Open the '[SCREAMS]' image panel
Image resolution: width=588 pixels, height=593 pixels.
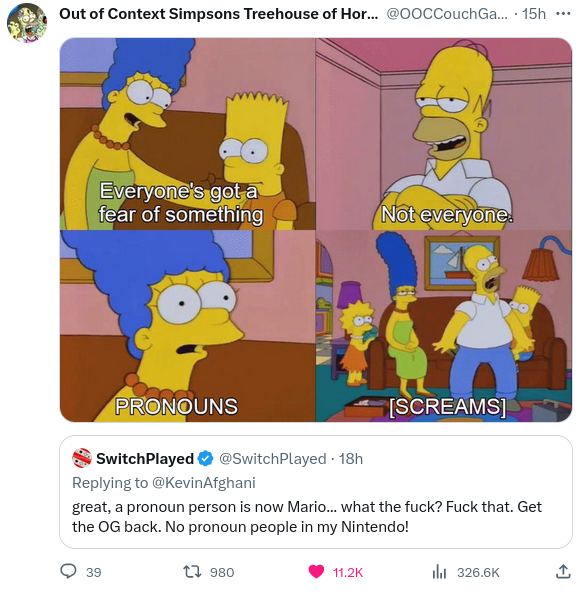444,326
